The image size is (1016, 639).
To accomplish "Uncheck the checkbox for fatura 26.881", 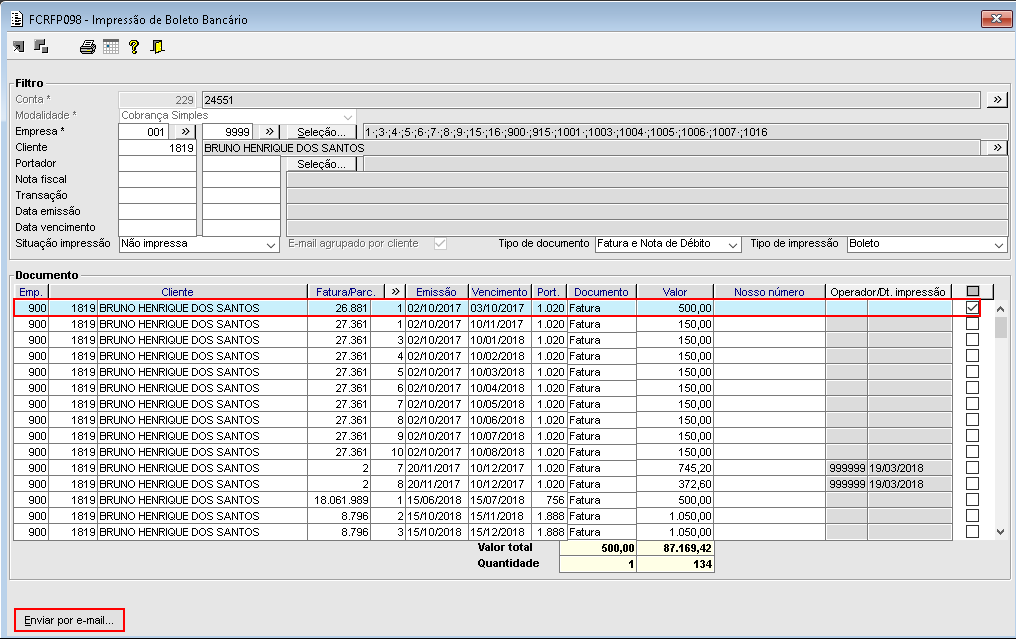I will 972,308.
